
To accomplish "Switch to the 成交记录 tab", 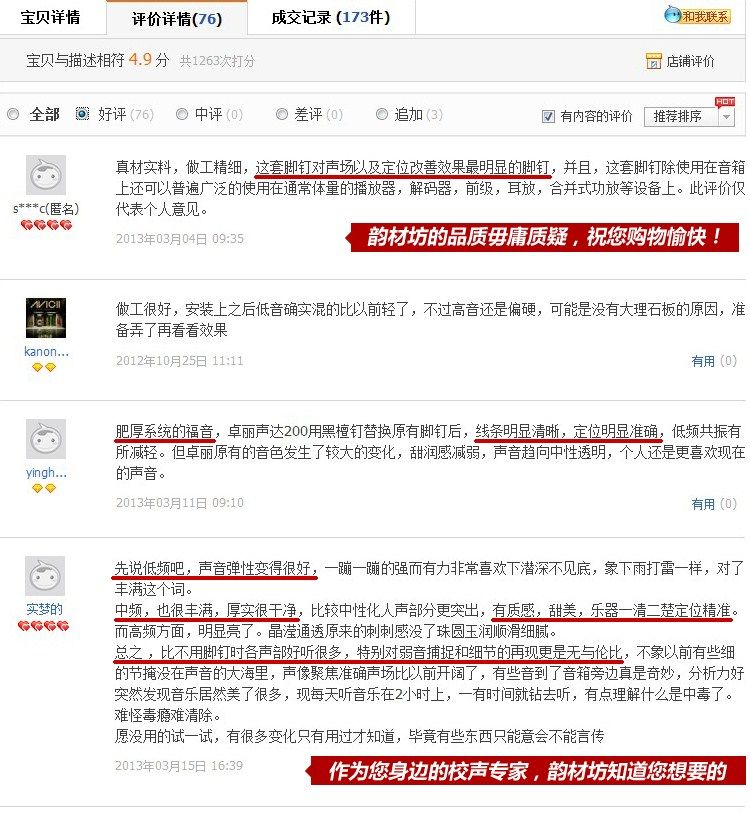I will [x=331, y=18].
